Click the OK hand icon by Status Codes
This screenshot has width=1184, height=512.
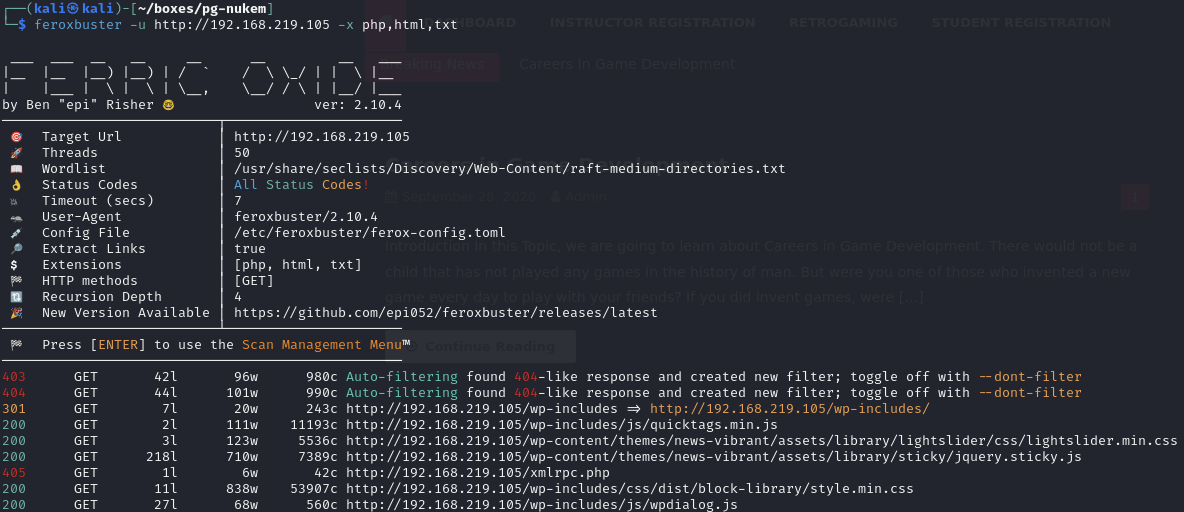(16, 185)
